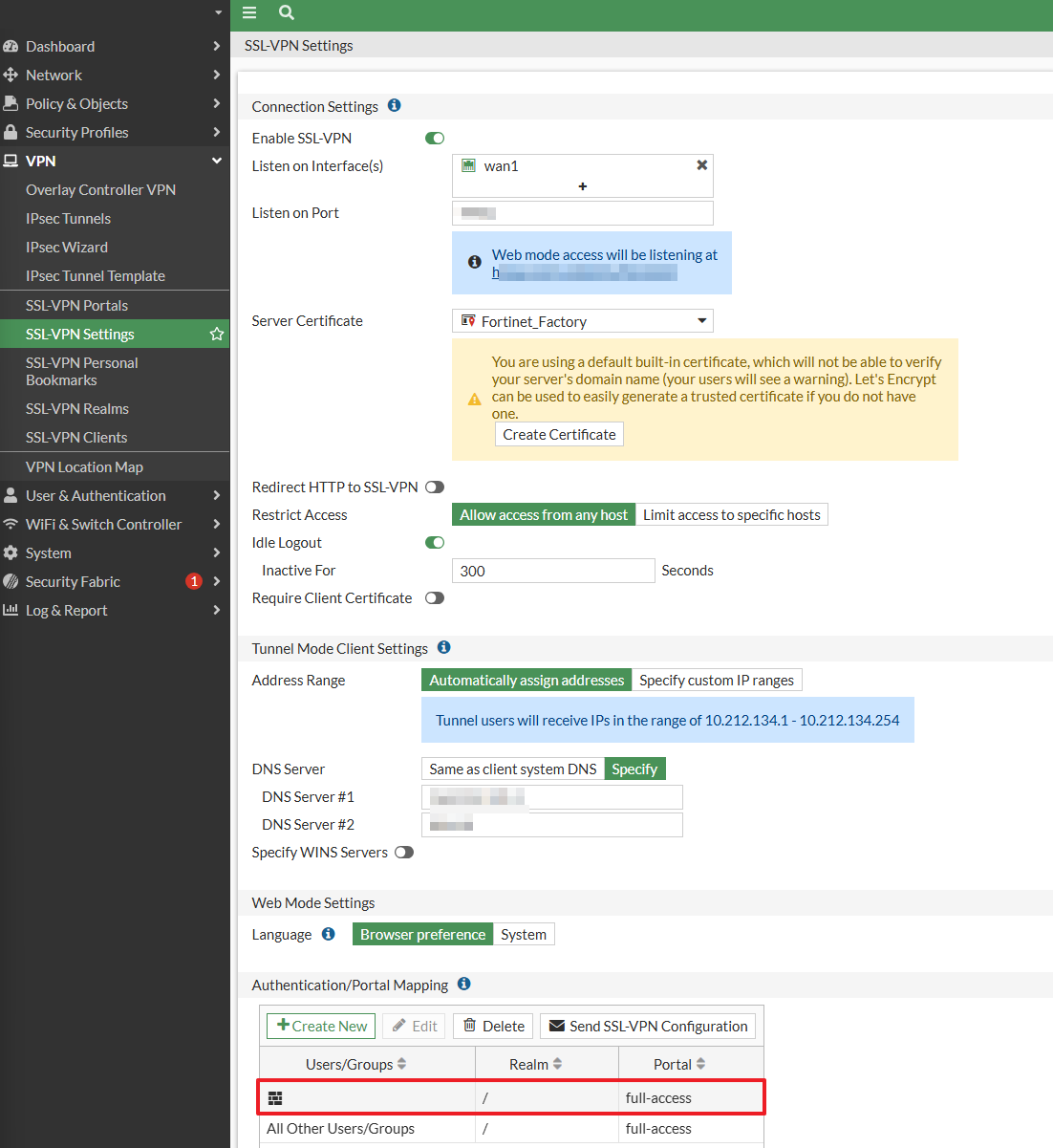Click the Language info icon
This screenshot has width=1053, height=1148.
[x=328, y=934]
